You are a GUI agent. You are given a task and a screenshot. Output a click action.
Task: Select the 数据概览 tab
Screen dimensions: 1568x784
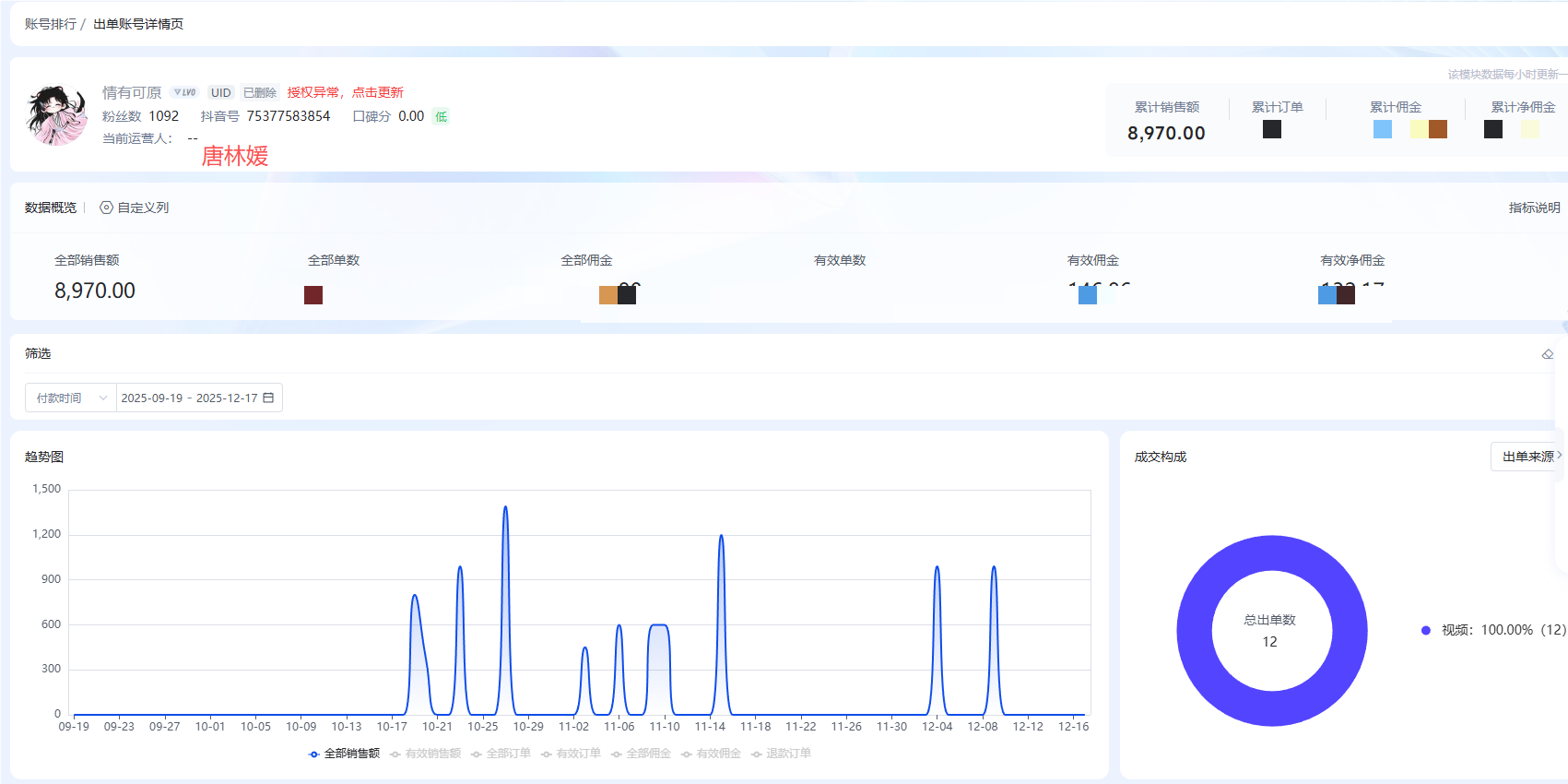tap(51, 208)
